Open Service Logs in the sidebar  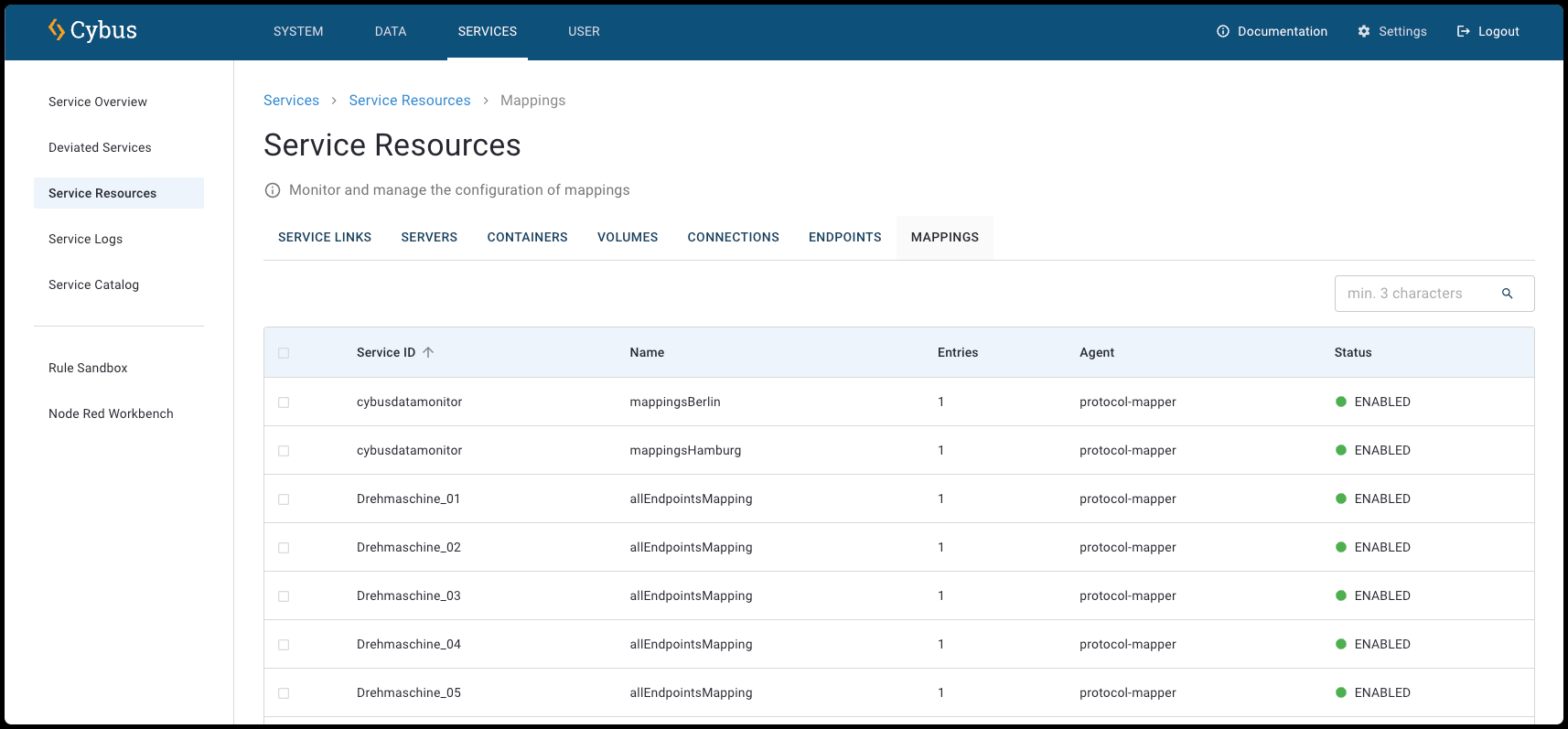point(85,239)
